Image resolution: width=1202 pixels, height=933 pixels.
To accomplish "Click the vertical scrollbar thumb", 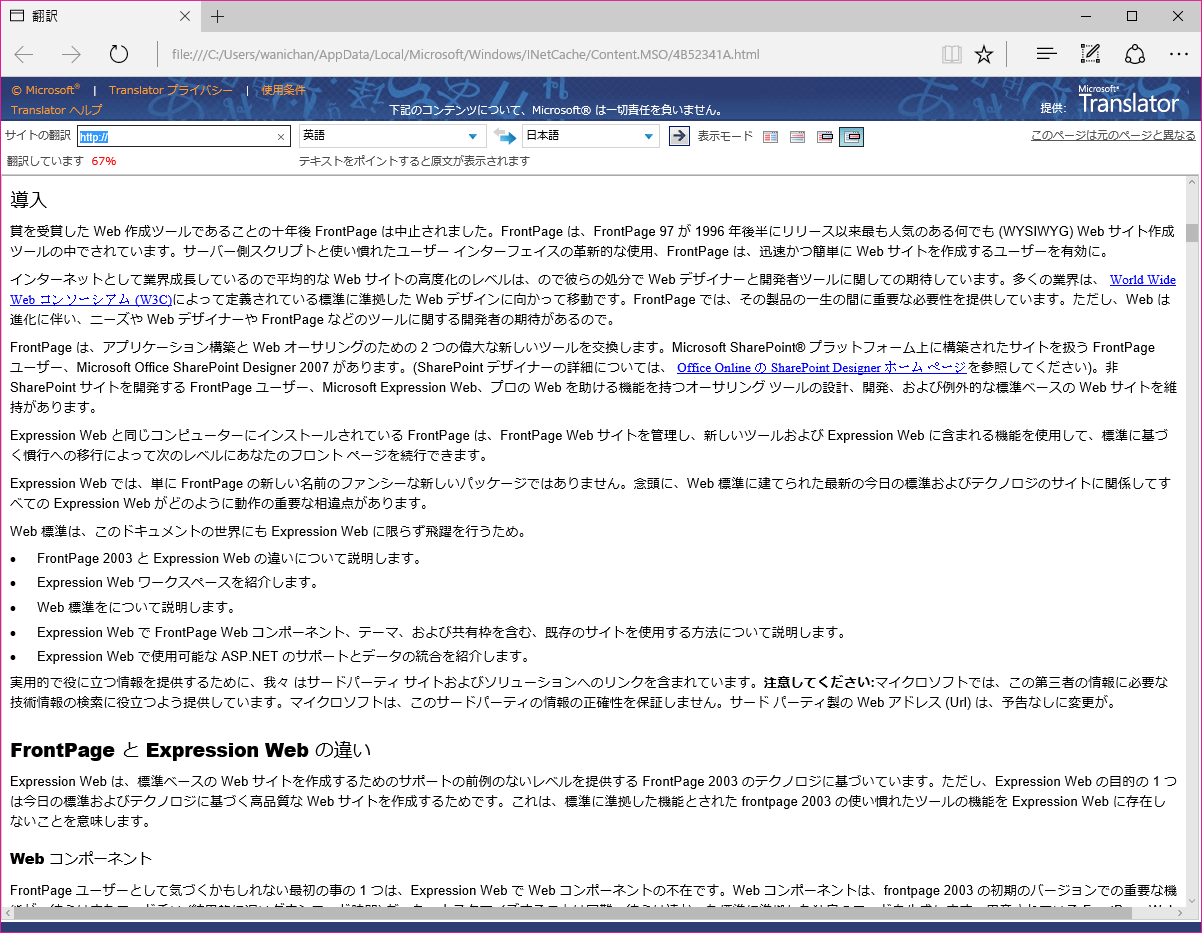I will [x=1192, y=233].
